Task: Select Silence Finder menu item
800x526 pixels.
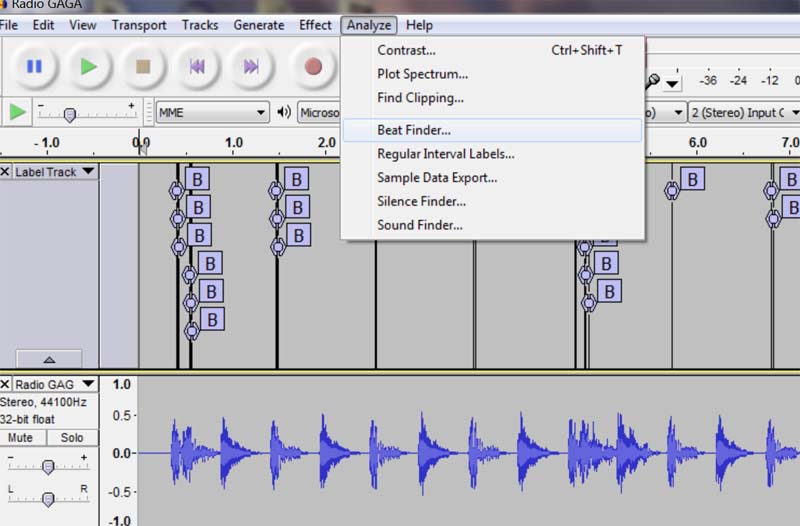Action: (x=421, y=201)
